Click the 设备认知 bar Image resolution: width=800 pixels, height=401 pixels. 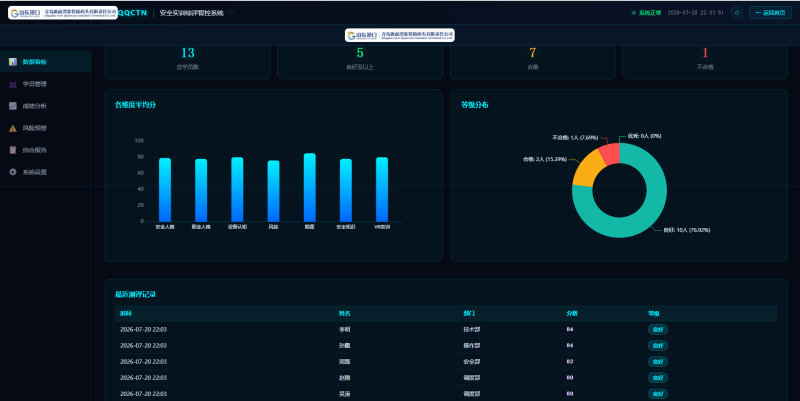click(237, 189)
